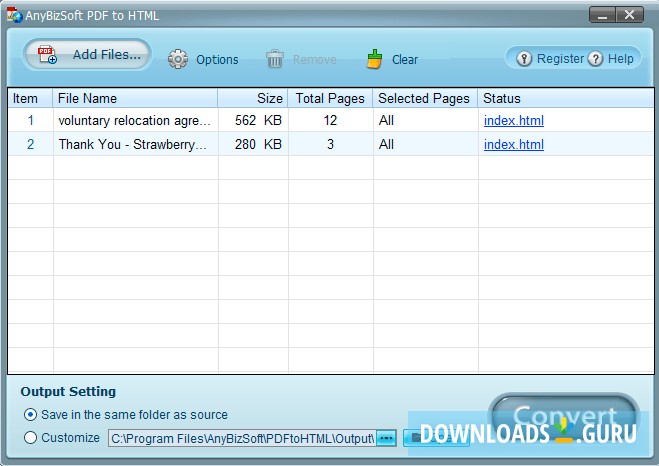Viewport: 659px width, 466px height.
Task: Click the Status column header
Action: pyautogui.click(x=566, y=98)
